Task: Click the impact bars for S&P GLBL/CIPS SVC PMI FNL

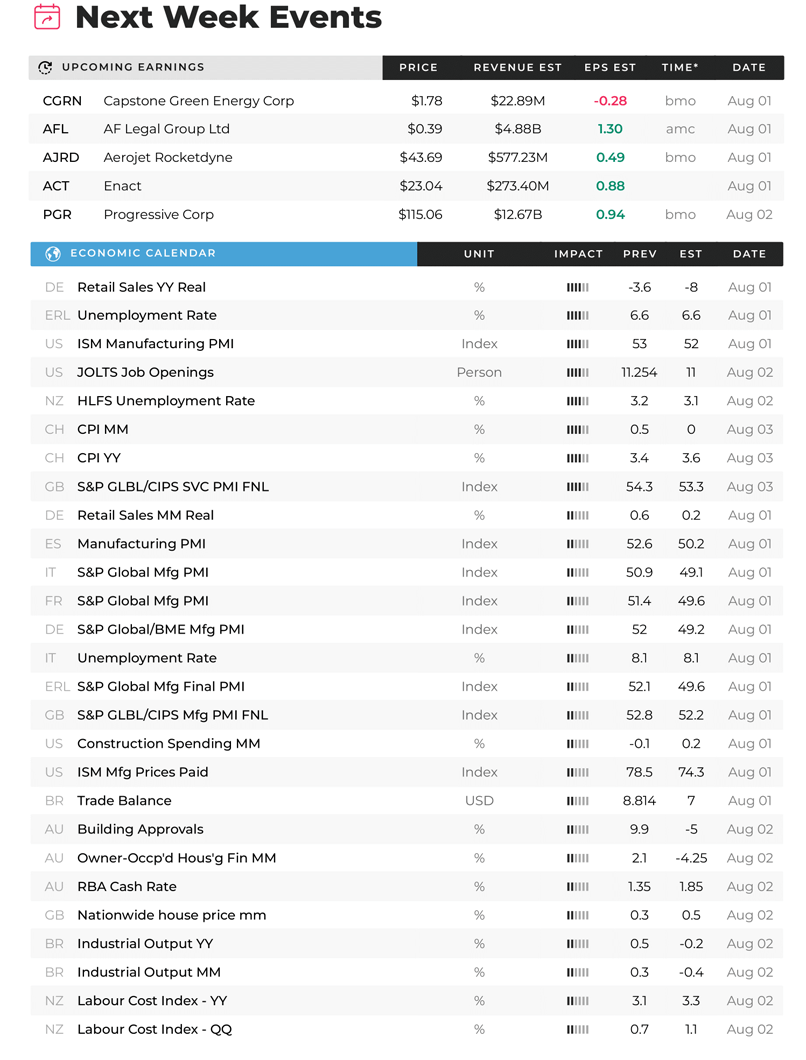Action: [577, 487]
